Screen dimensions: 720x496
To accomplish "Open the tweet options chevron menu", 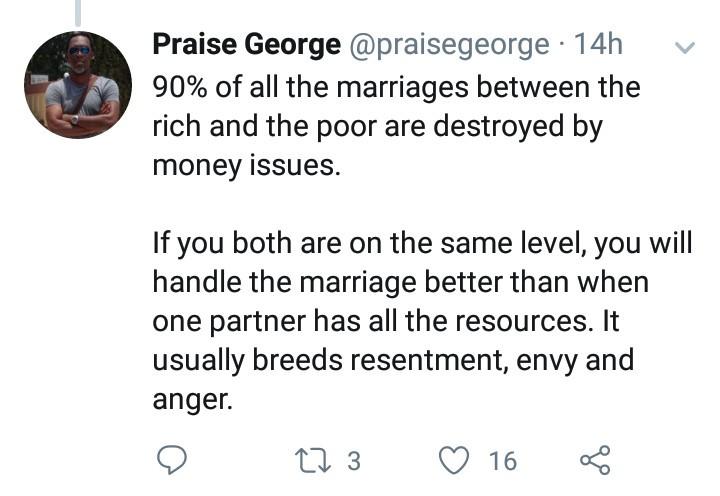I will 686,47.
